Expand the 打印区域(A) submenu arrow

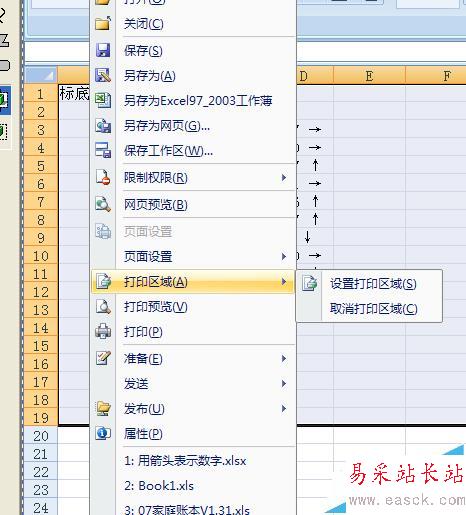click(x=284, y=282)
